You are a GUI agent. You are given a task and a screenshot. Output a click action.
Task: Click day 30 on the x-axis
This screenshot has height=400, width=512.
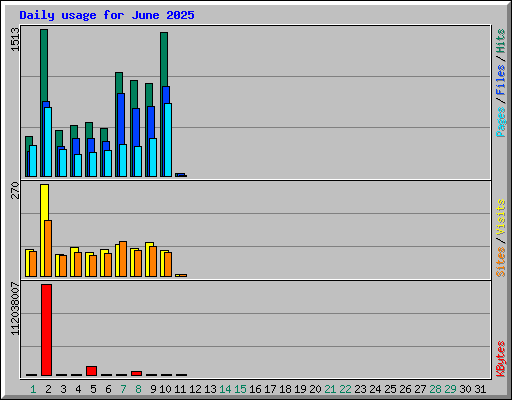465,389
